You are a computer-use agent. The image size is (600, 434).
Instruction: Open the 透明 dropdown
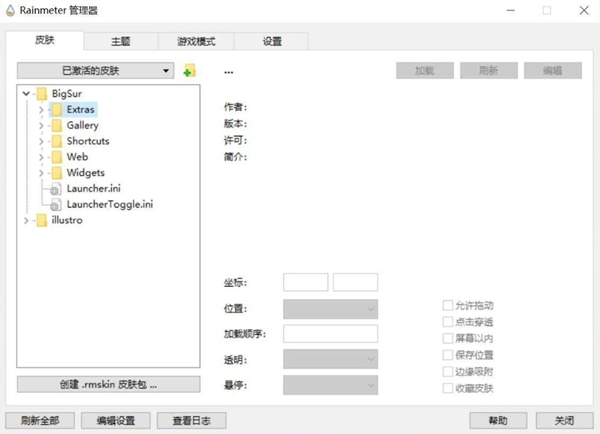click(331, 359)
